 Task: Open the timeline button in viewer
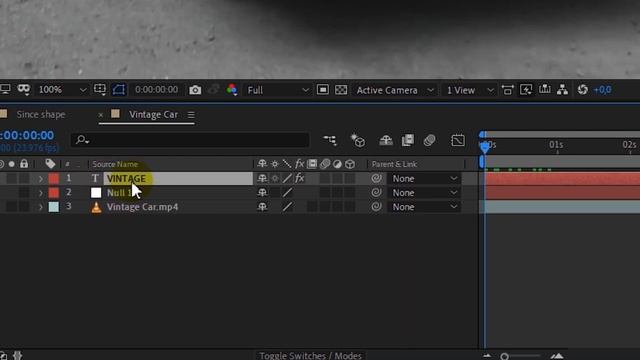point(544,90)
